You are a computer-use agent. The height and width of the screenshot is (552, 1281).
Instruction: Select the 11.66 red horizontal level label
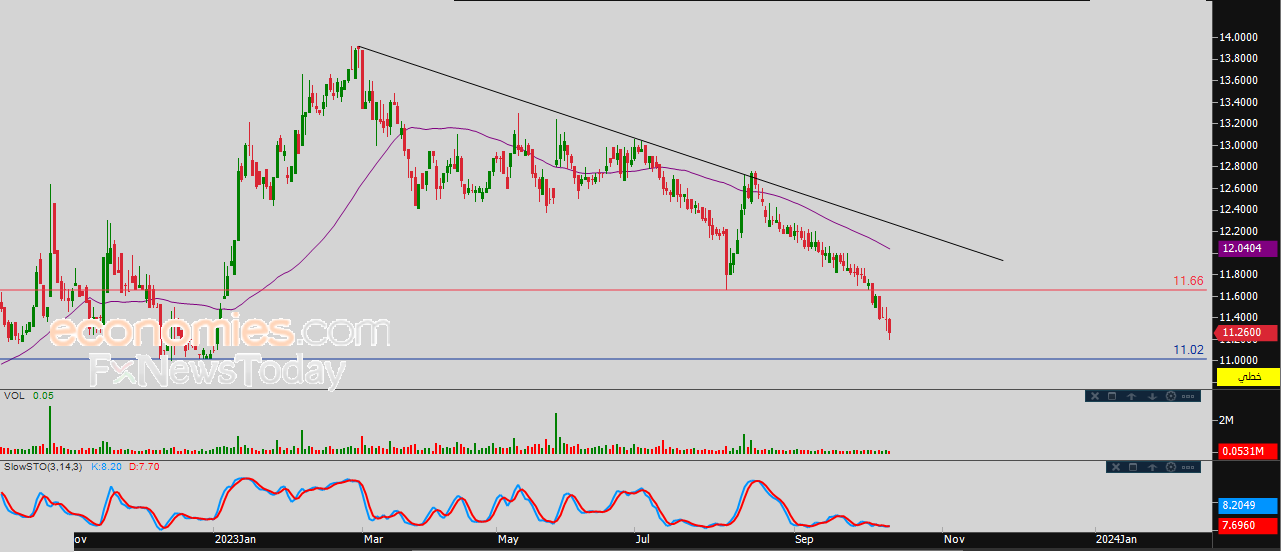tap(1189, 282)
